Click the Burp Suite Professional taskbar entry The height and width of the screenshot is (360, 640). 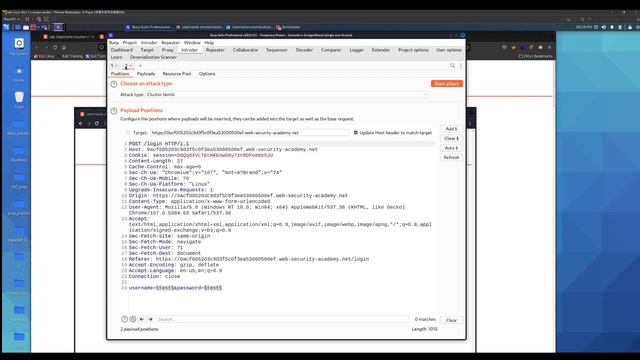coord(149,27)
